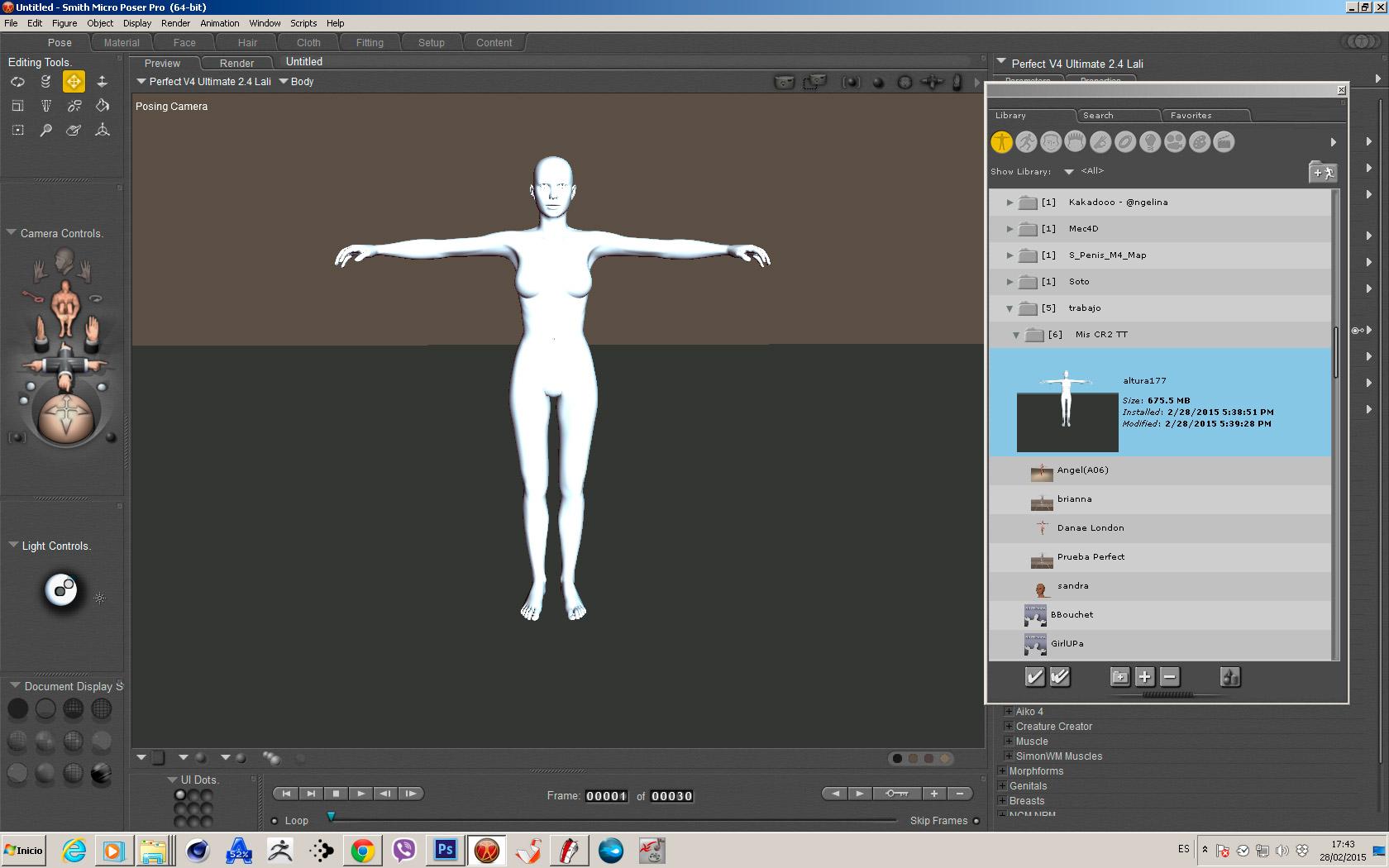Select the Rotate editing tool
Viewport: 1389px width, 868px height.
(x=17, y=82)
